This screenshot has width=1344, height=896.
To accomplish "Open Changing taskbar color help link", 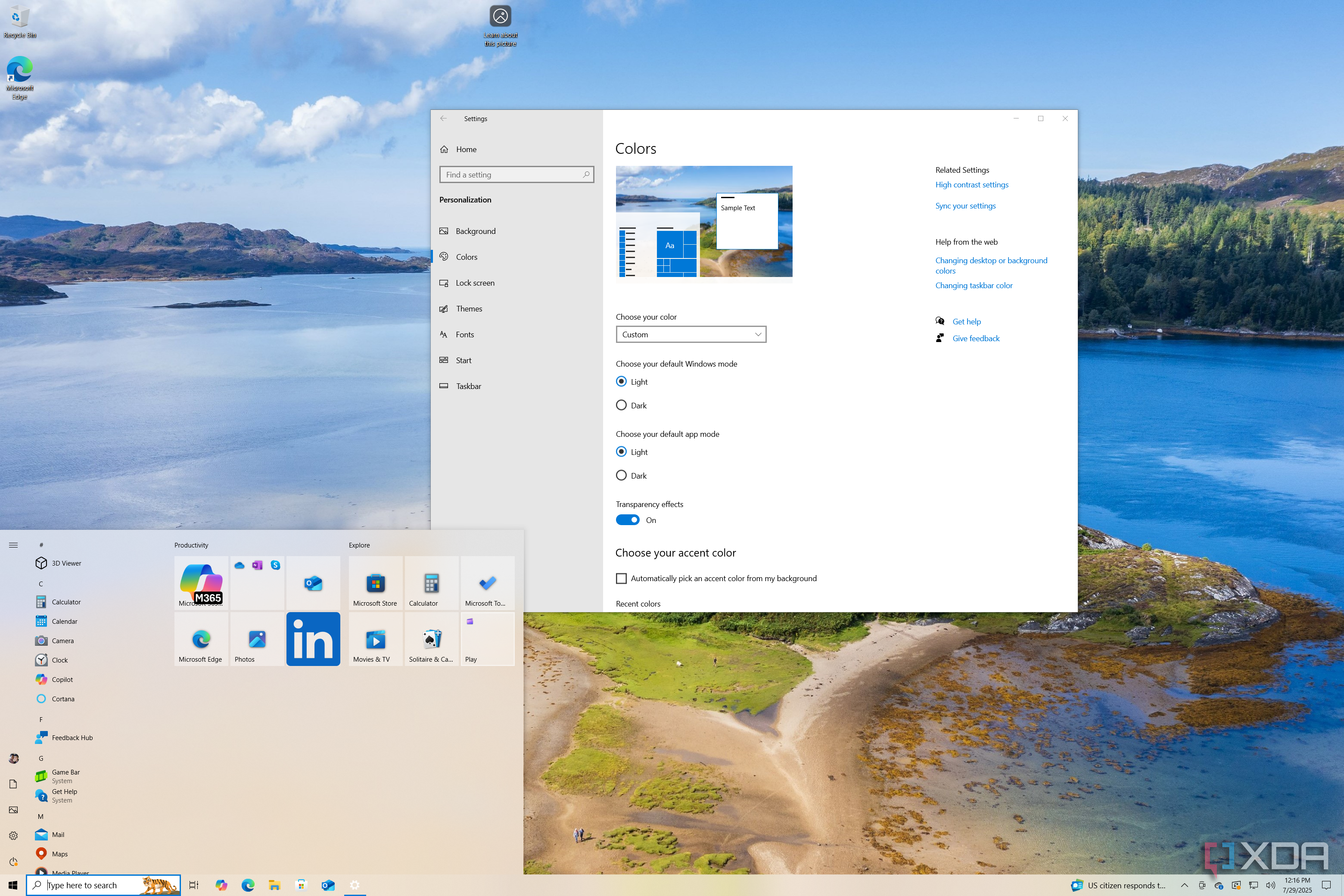I will click(x=974, y=285).
